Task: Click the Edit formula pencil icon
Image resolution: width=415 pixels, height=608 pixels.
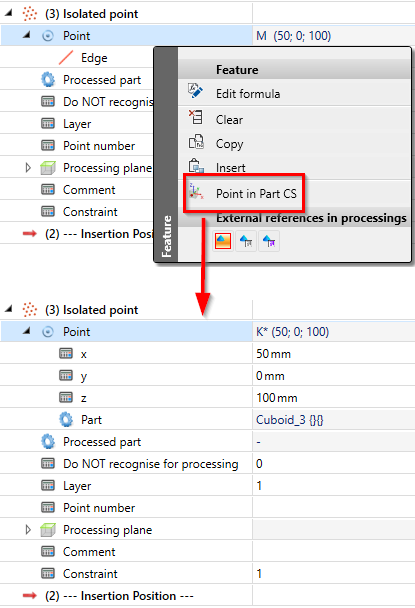Action: click(195, 91)
